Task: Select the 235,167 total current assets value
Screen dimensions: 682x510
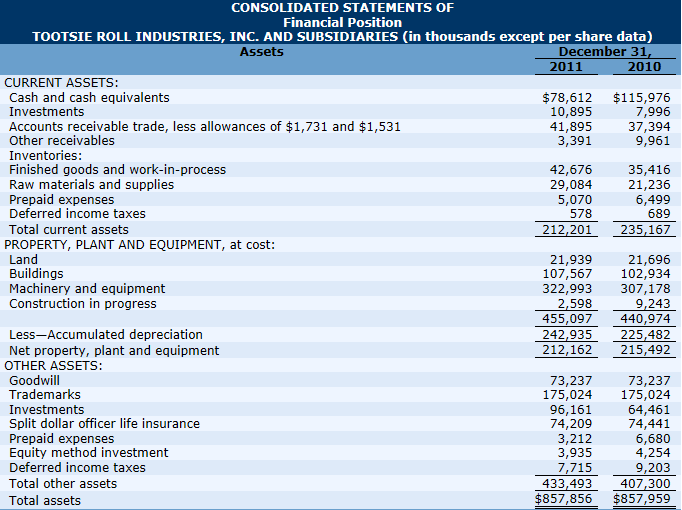Action: pyautogui.click(x=645, y=230)
